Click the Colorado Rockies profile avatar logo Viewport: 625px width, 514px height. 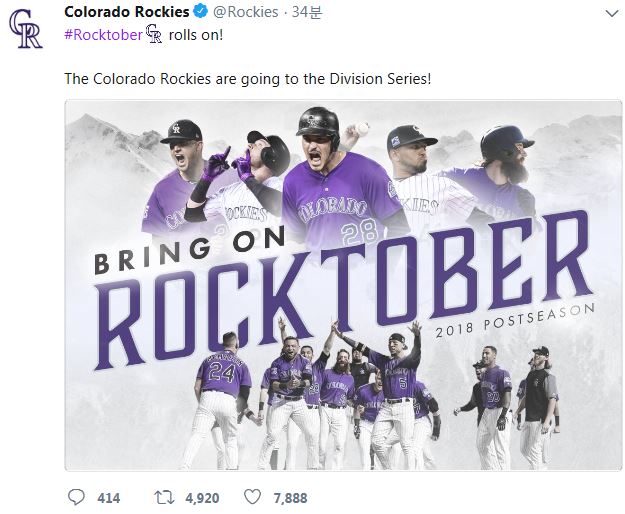26,29
